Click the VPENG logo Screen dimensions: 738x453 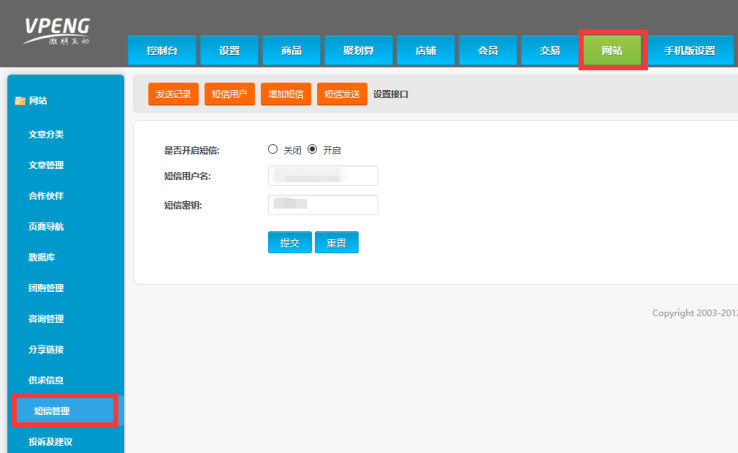coord(57,30)
